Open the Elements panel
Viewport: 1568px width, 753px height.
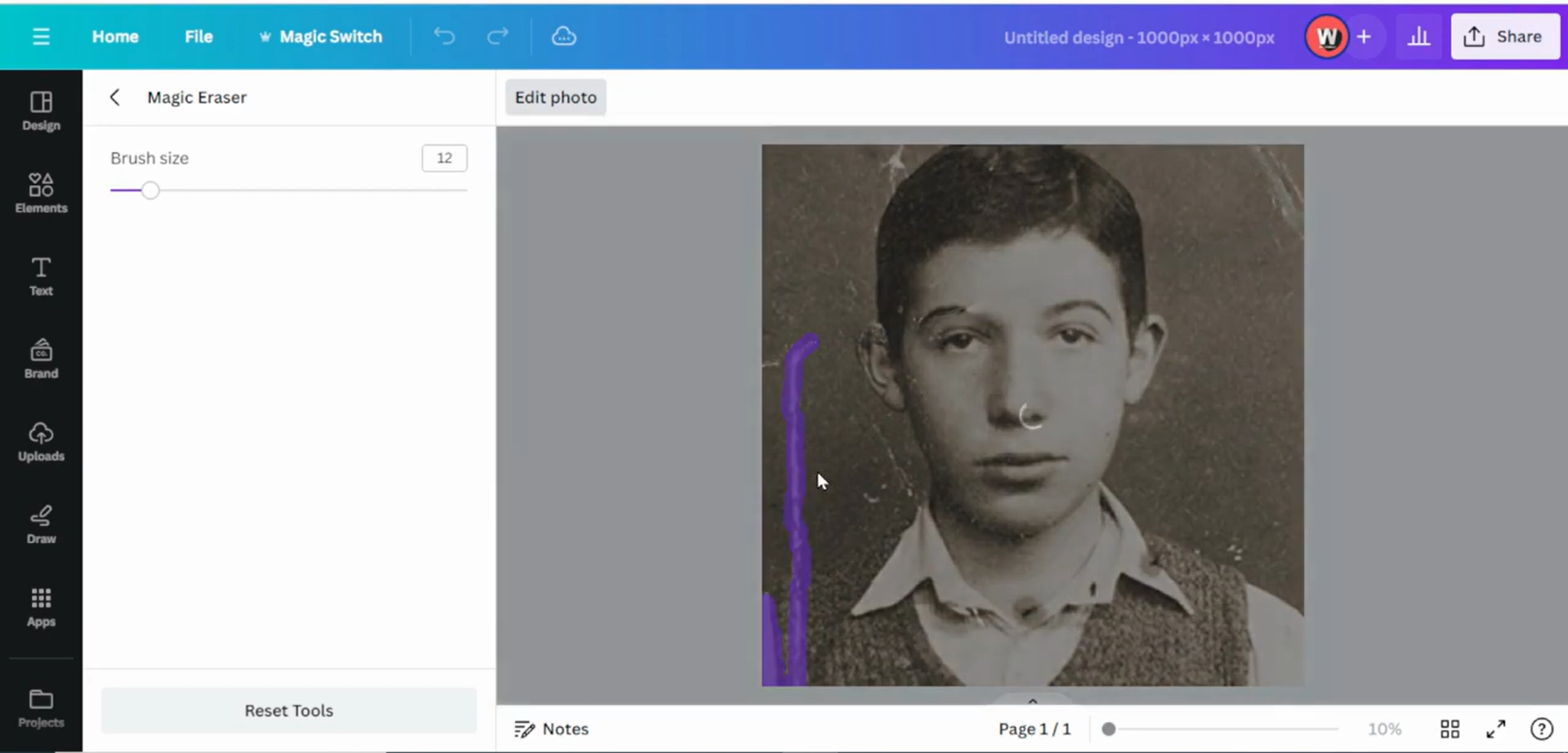pyautogui.click(x=41, y=193)
